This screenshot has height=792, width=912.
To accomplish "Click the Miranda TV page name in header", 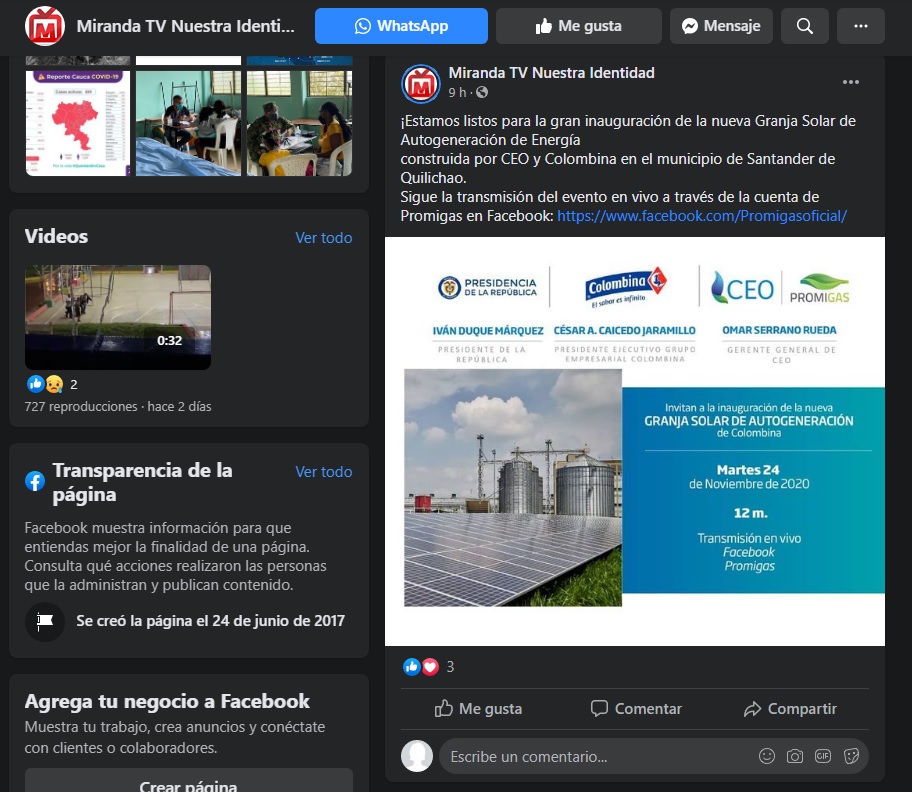I will pos(186,26).
